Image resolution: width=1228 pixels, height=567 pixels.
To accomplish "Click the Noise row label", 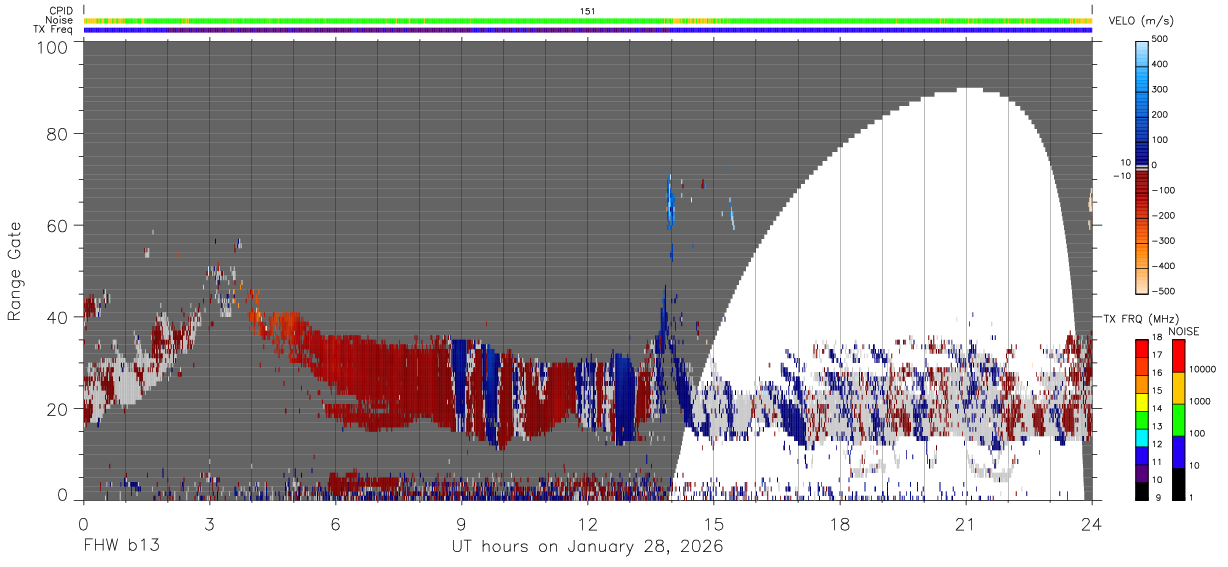I will pyautogui.click(x=60, y=20).
